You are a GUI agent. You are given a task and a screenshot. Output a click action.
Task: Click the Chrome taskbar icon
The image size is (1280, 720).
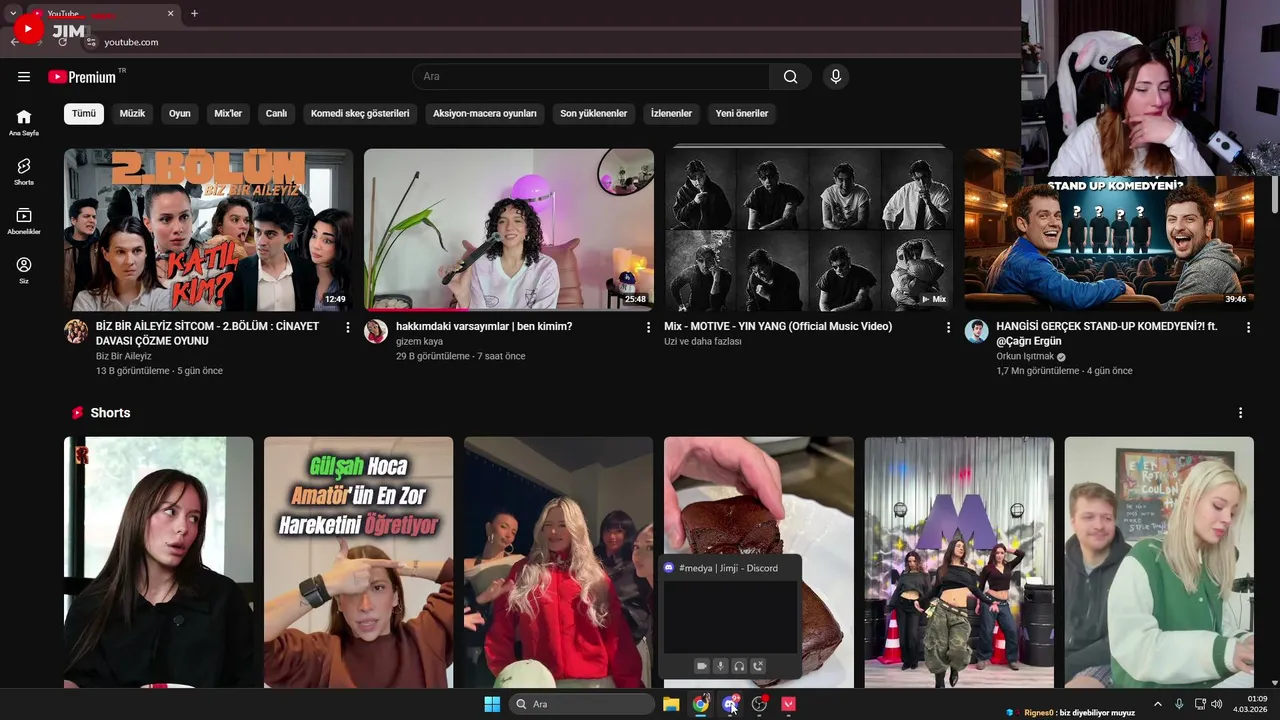[x=700, y=704]
